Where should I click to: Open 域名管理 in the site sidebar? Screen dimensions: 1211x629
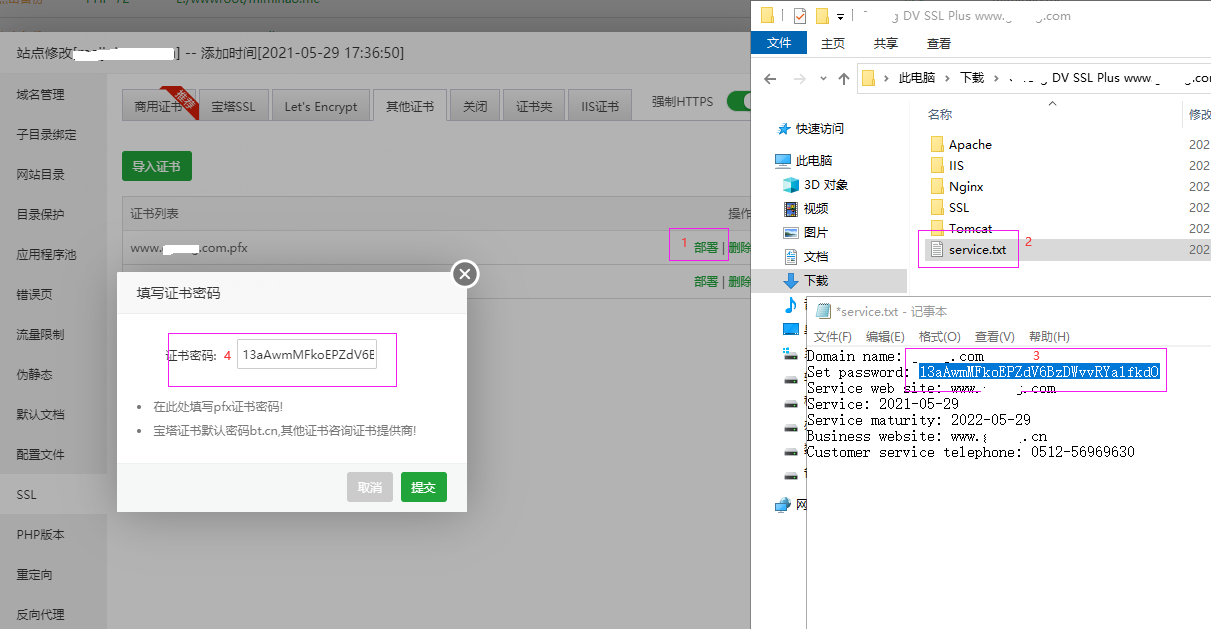(x=40, y=94)
